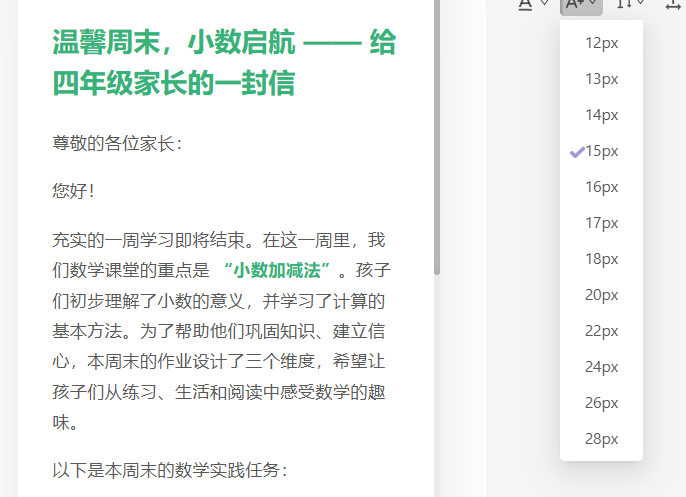Open the letter spacing tool
Screen dimensions: 686x497
675,5
